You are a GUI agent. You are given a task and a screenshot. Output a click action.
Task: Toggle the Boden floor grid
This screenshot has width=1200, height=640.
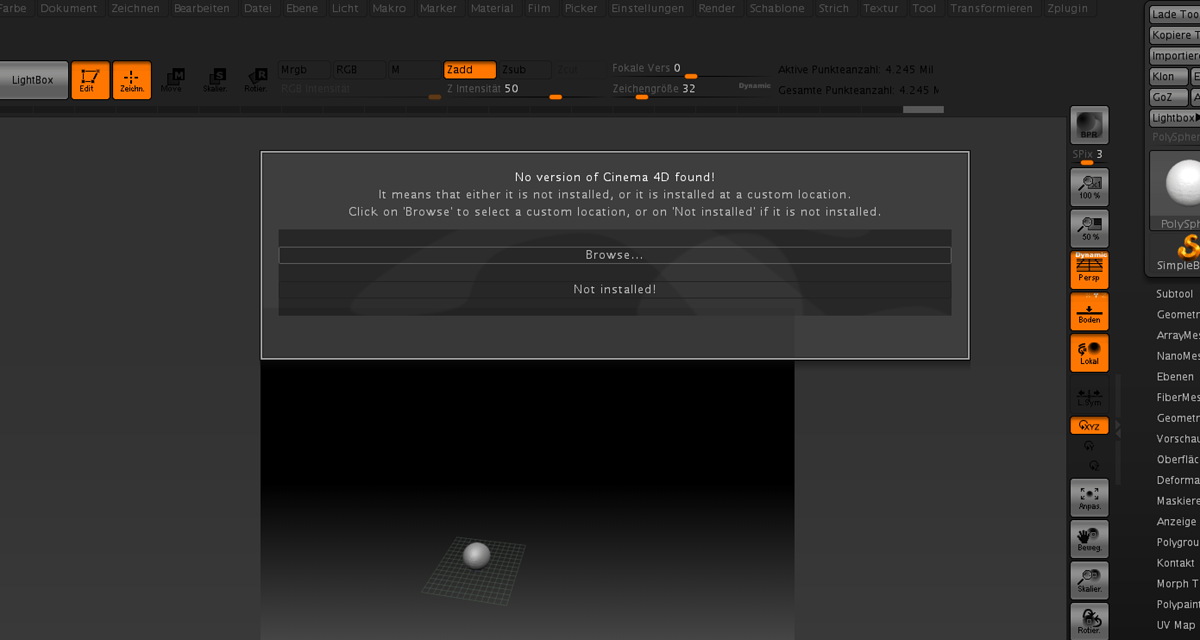click(1089, 312)
